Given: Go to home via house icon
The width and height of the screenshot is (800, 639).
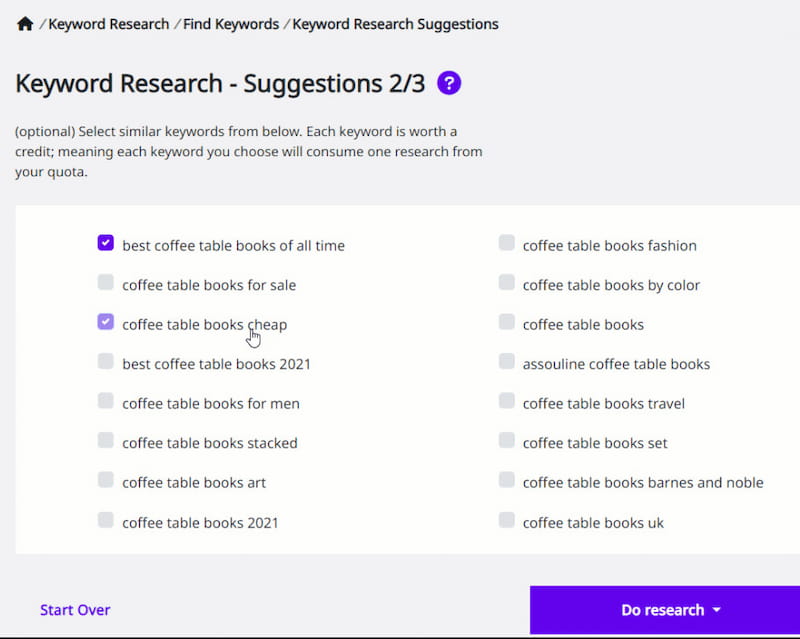Looking at the screenshot, I should (x=24, y=24).
